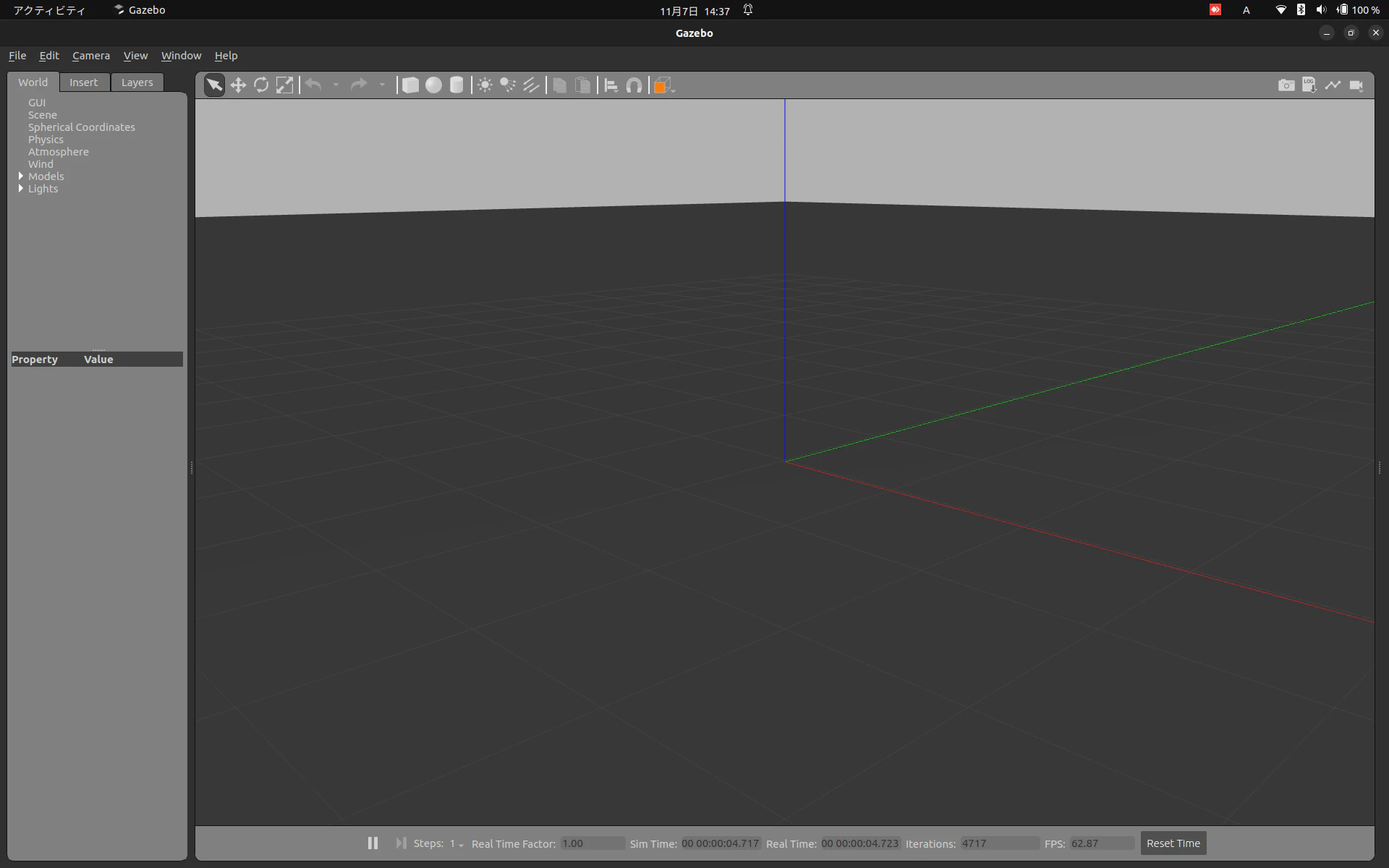Click the Sim Time value field

click(x=721, y=843)
